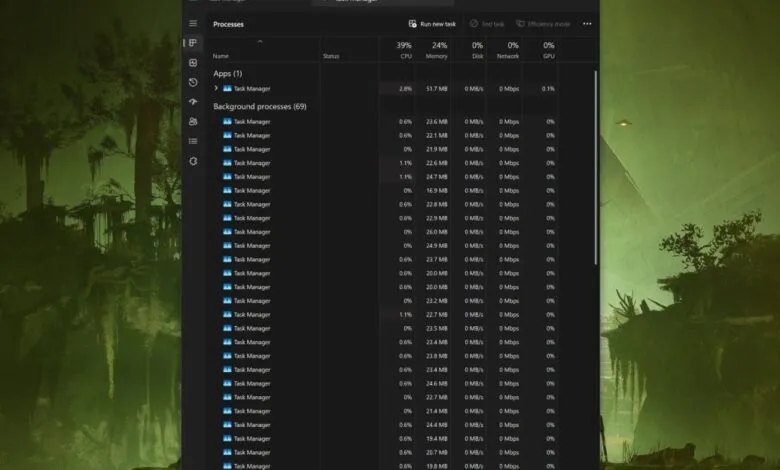Click the 23.8 MB memory cell
The width and height of the screenshot is (780, 470).
437,356
